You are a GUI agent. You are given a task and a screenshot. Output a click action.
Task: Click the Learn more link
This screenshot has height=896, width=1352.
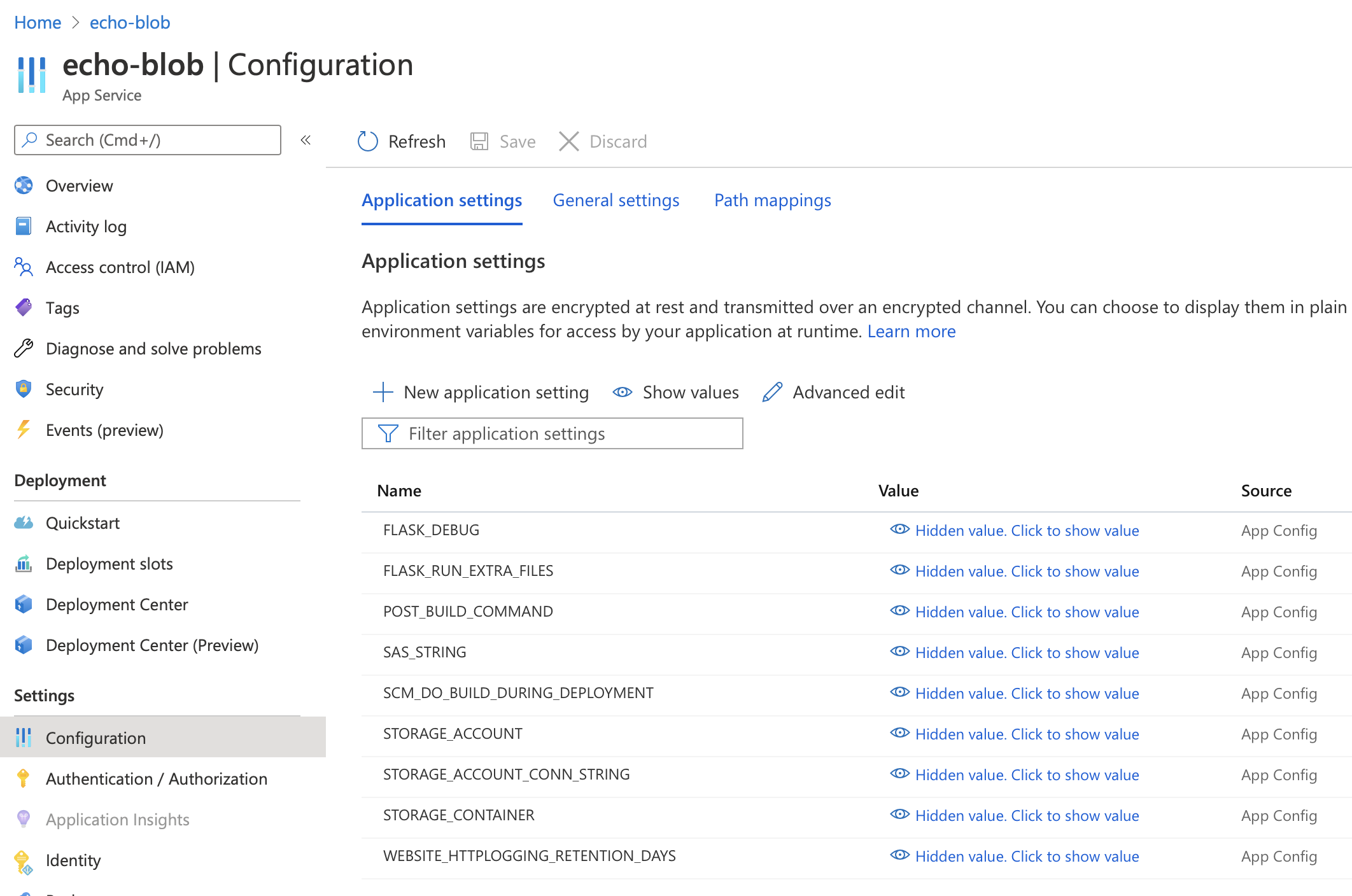coord(911,331)
